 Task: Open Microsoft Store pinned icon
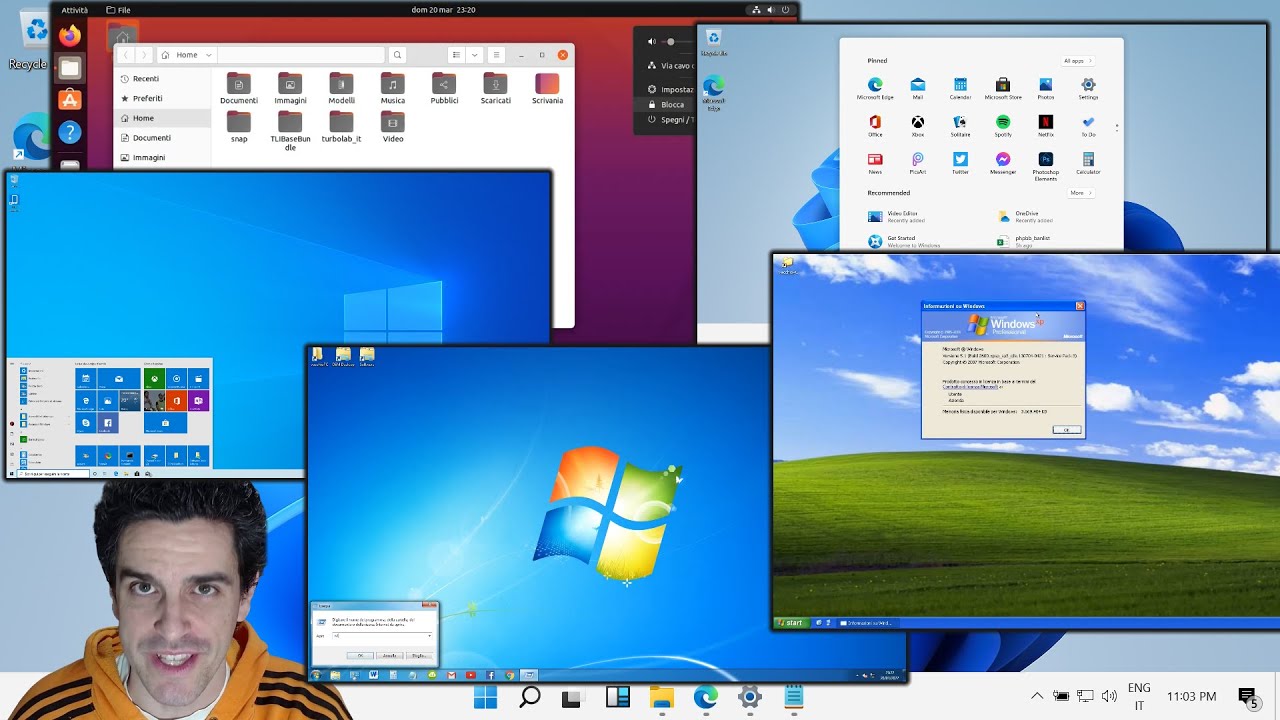point(1003,85)
